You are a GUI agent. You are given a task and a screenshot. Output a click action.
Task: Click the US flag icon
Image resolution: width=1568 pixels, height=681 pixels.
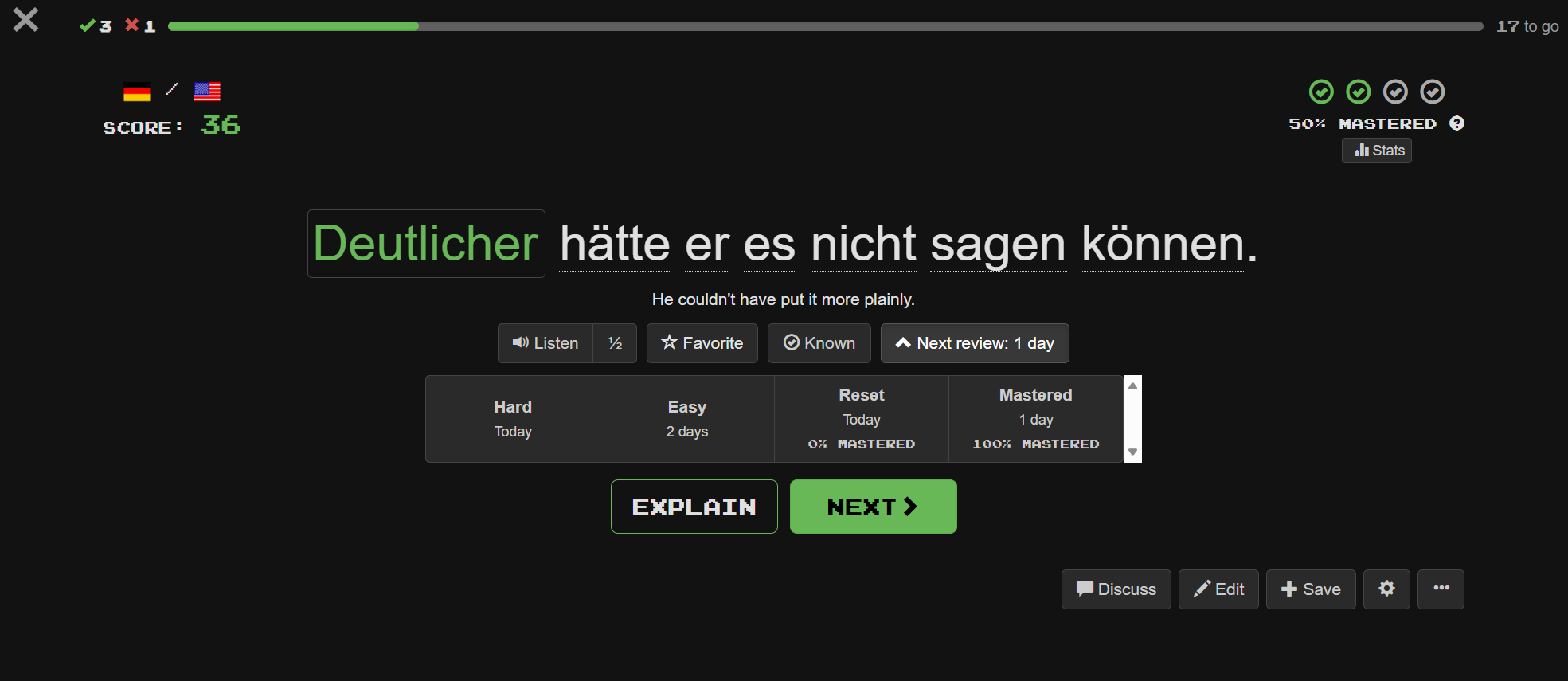207,92
